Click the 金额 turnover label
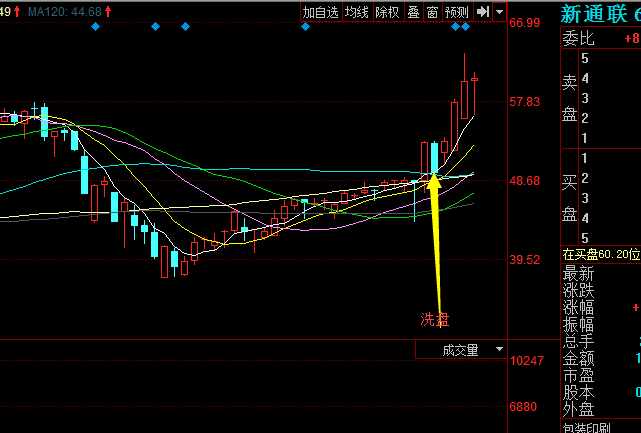The width and height of the screenshot is (641, 433). pyautogui.click(x=578, y=358)
